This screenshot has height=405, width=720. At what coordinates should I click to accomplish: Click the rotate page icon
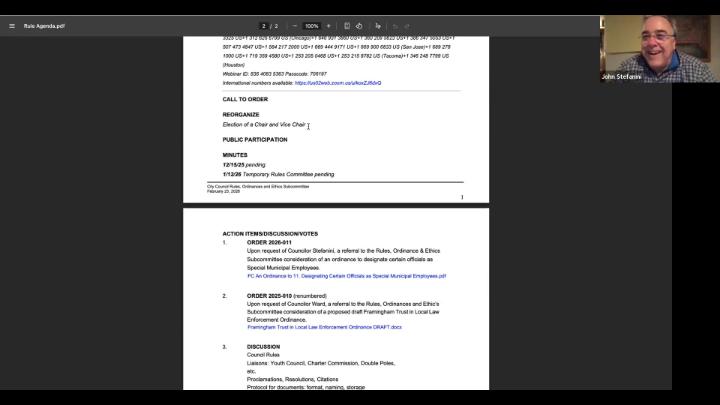click(359, 26)
